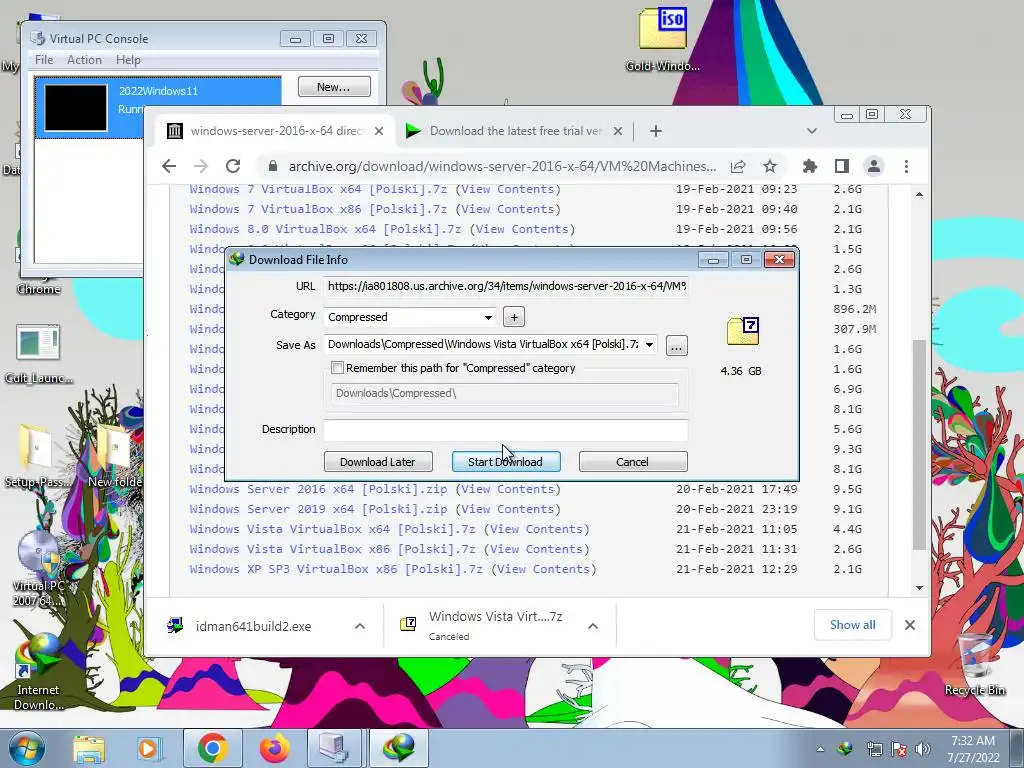Viewport: 1024px width, 768px height.
Task: Open File menu in Virtual PC Console
Action: [x=44, y=60]
